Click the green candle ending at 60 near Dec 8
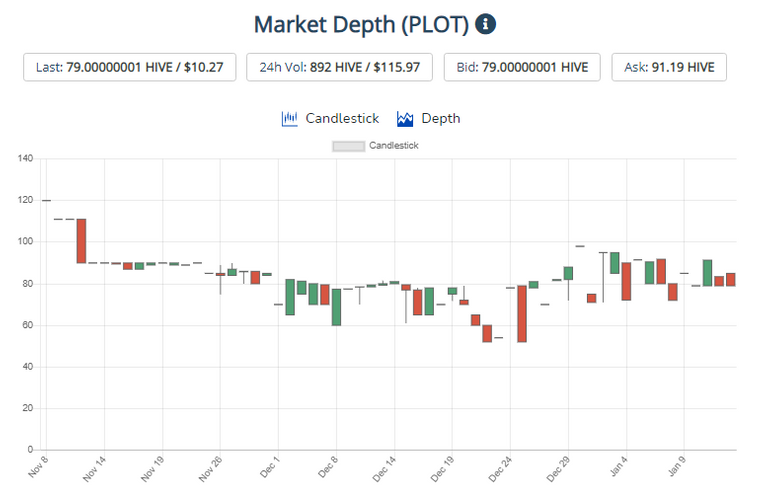The height and width of the screenshot is (499, 768). tap(336, 307)
